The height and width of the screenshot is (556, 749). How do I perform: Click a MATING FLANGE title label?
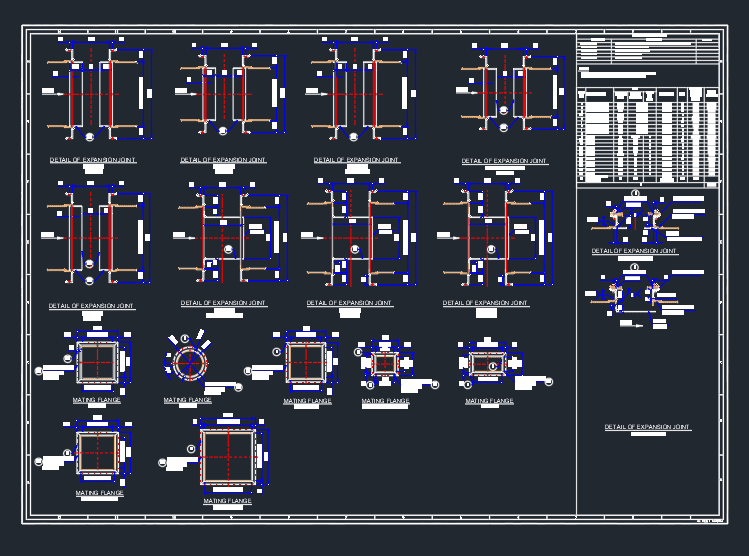pyautogui.click(x=96, y=400)
